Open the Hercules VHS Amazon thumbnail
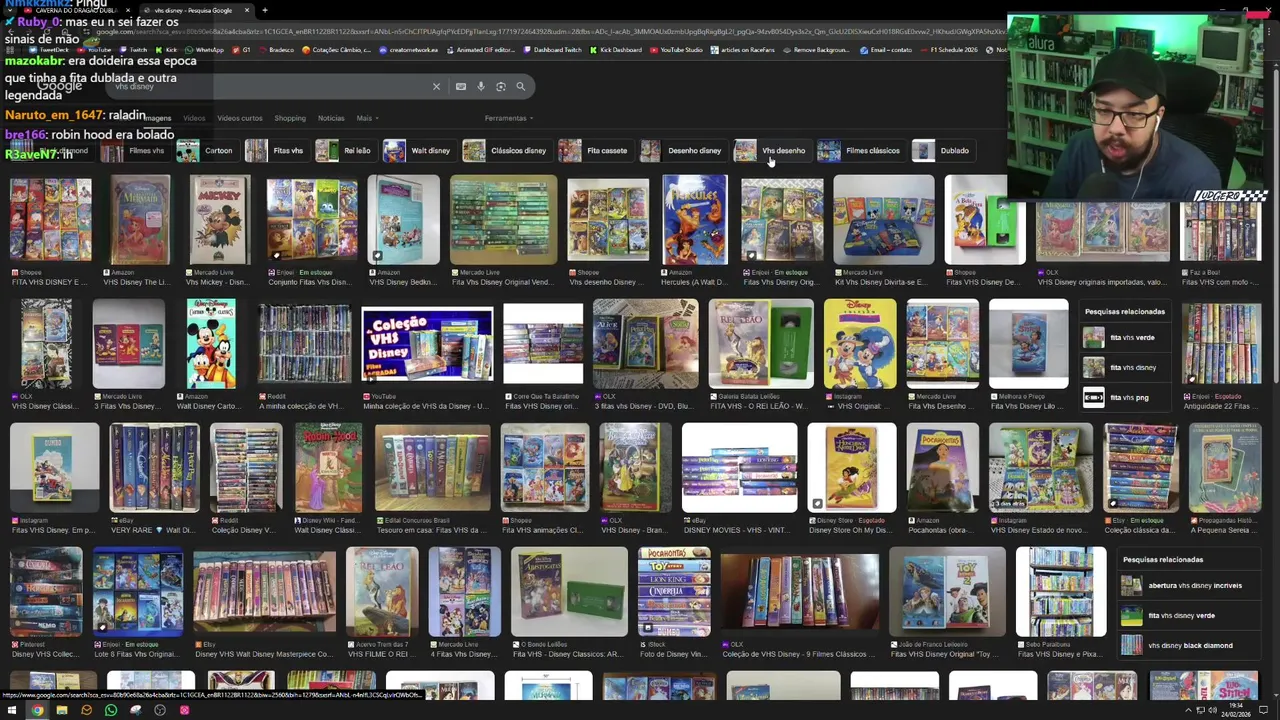Image resolution: width=1280 pixels, height=720 pixels. 695,220
